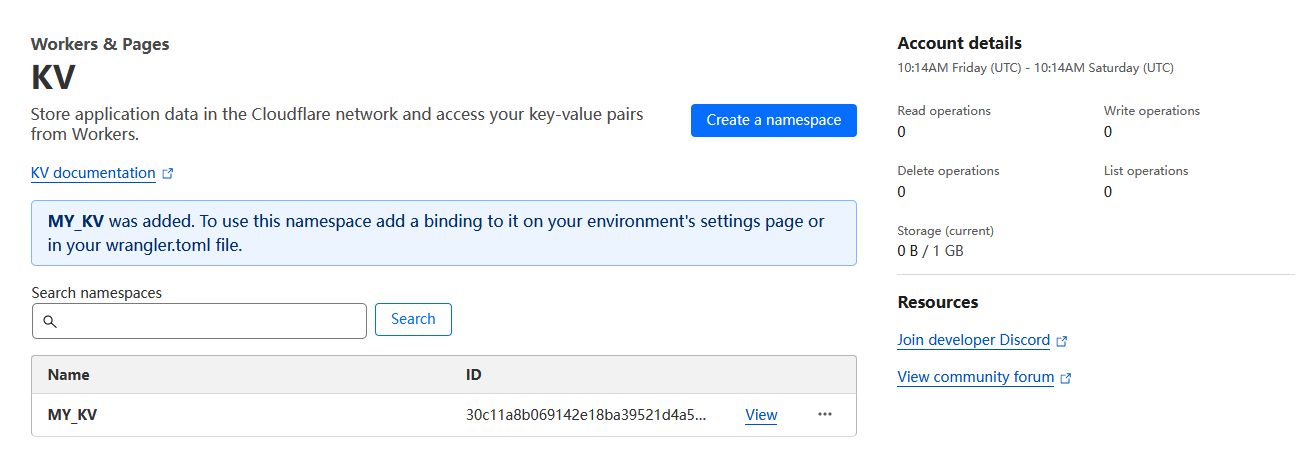Click the Name column header
Screen dimensions: 1311x469
click(69, 375)
